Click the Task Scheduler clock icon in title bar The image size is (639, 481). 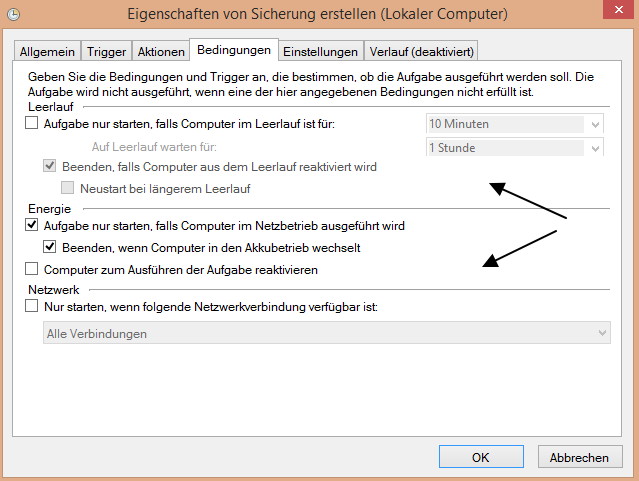15,15
